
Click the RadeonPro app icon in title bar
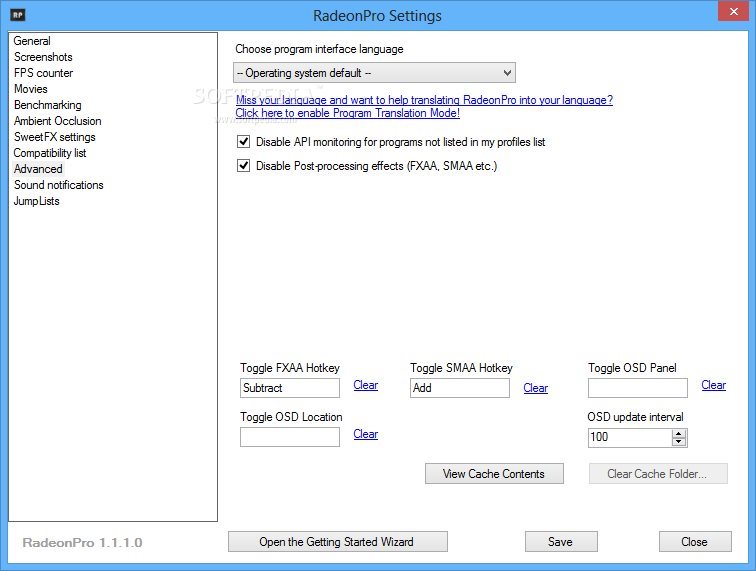18,15
